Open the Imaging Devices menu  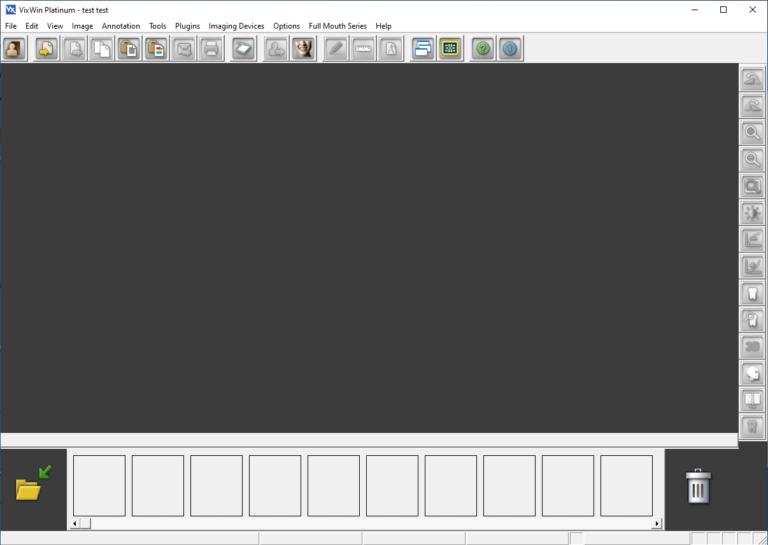click(x=236, y=26)
